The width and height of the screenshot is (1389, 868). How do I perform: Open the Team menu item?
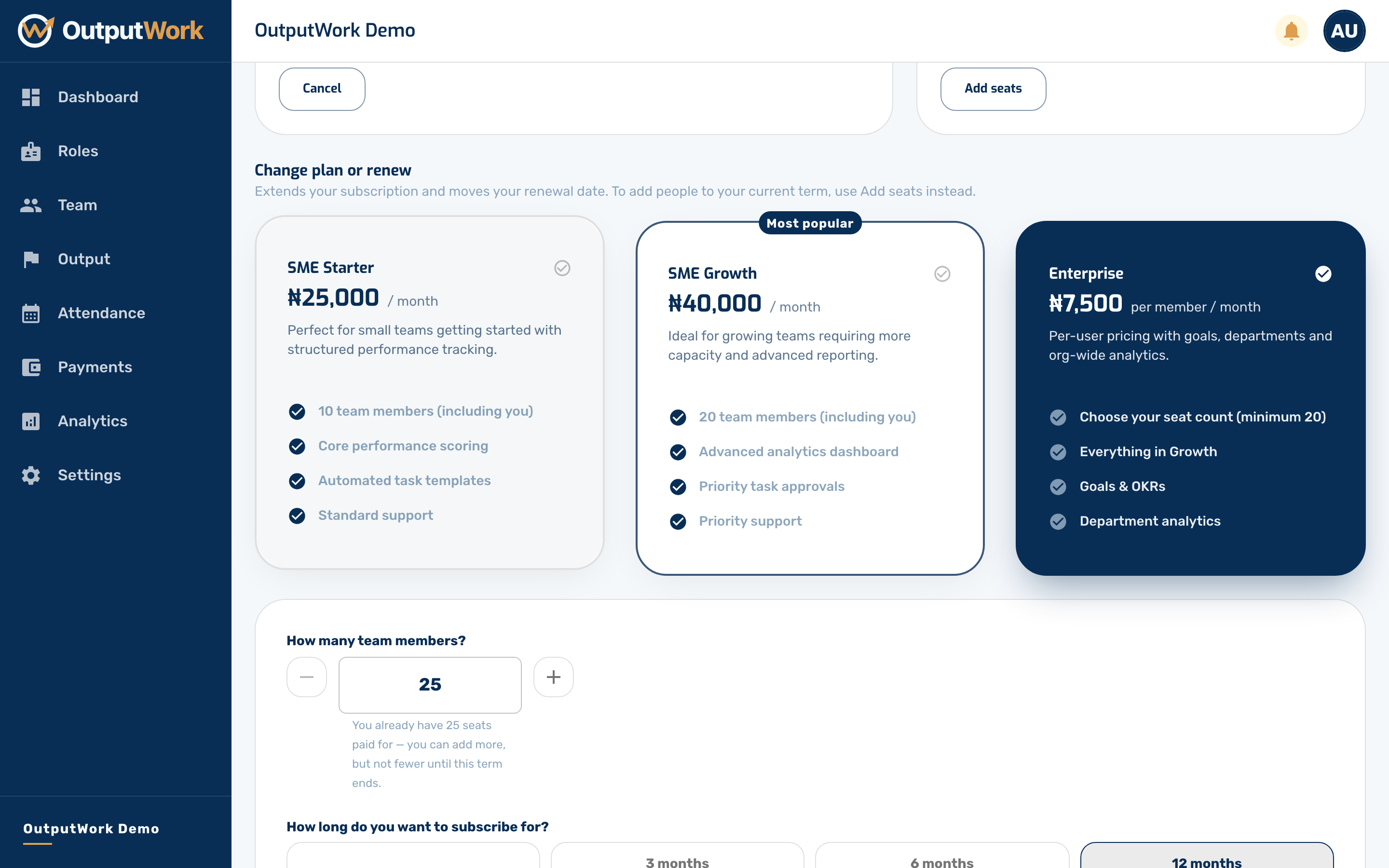click(115, 205)
